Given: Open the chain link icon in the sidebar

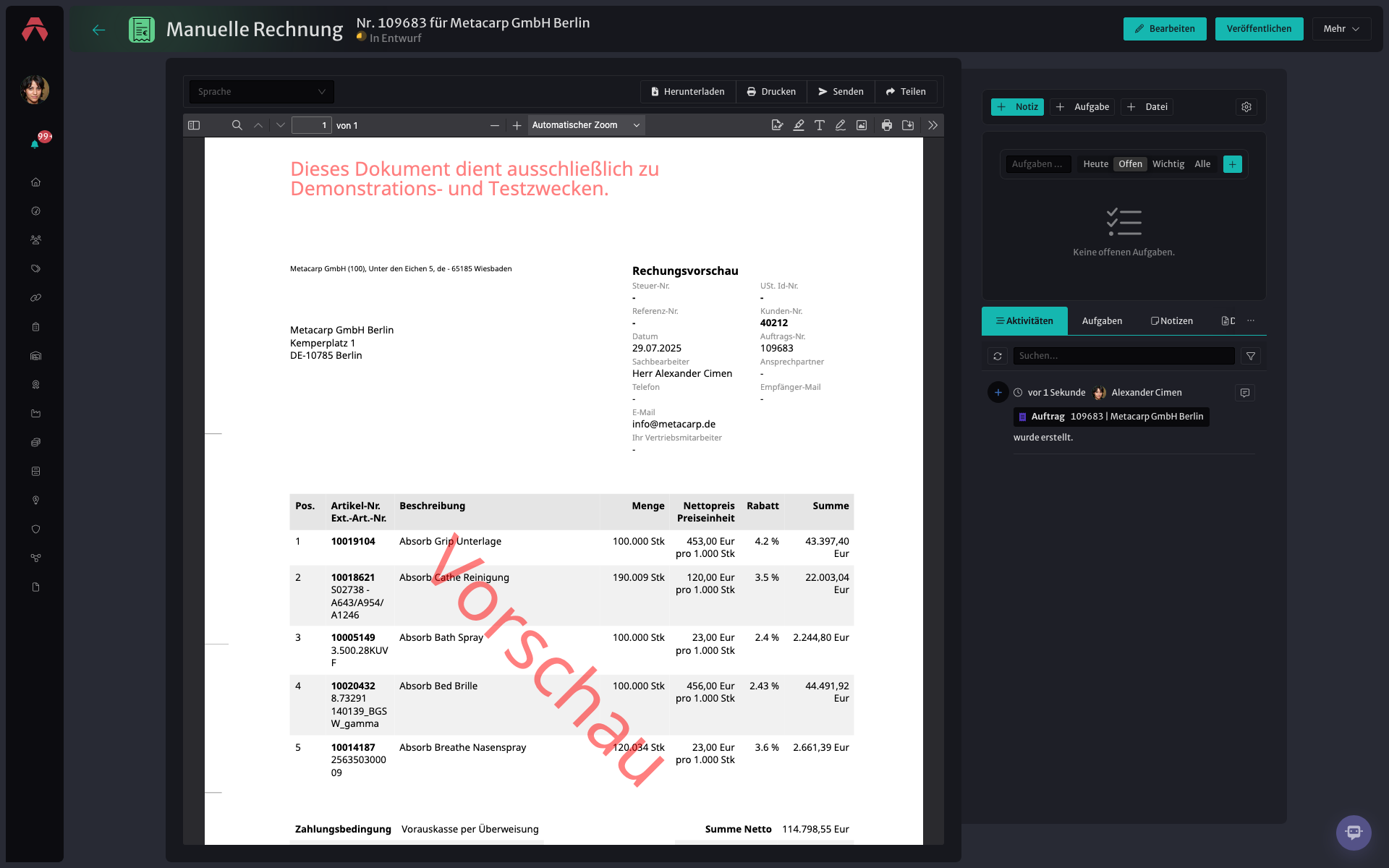Looking at the screenshot, I should click(x=35, y=298).
